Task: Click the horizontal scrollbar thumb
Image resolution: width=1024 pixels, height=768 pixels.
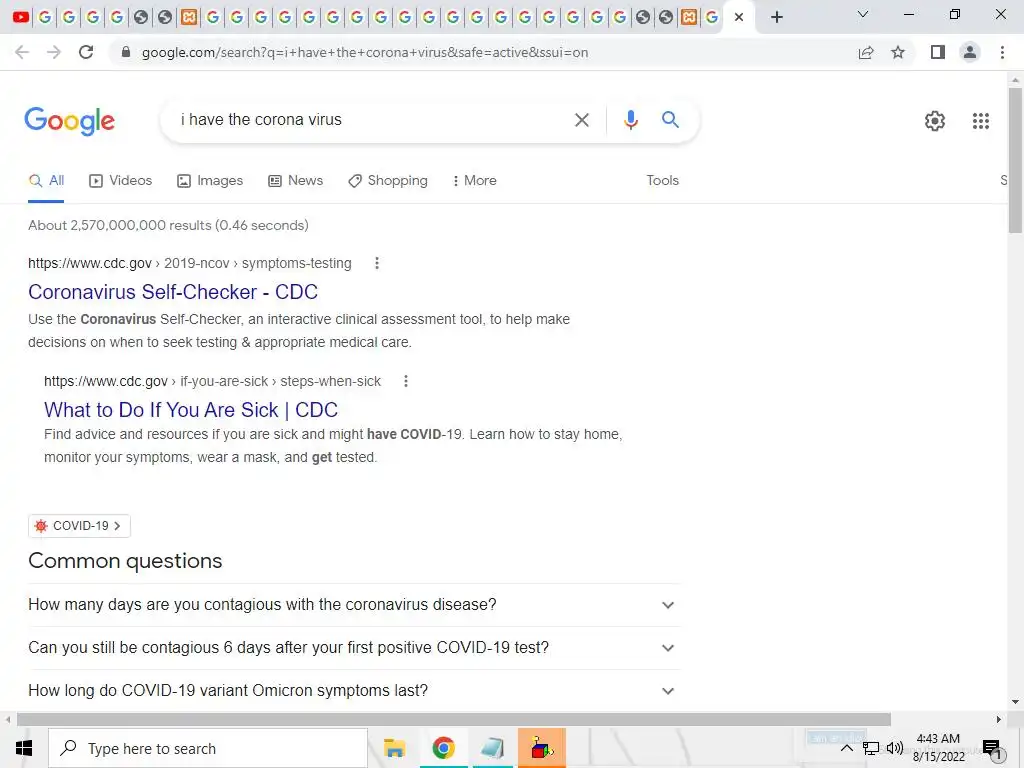Action: coord(454,719)
